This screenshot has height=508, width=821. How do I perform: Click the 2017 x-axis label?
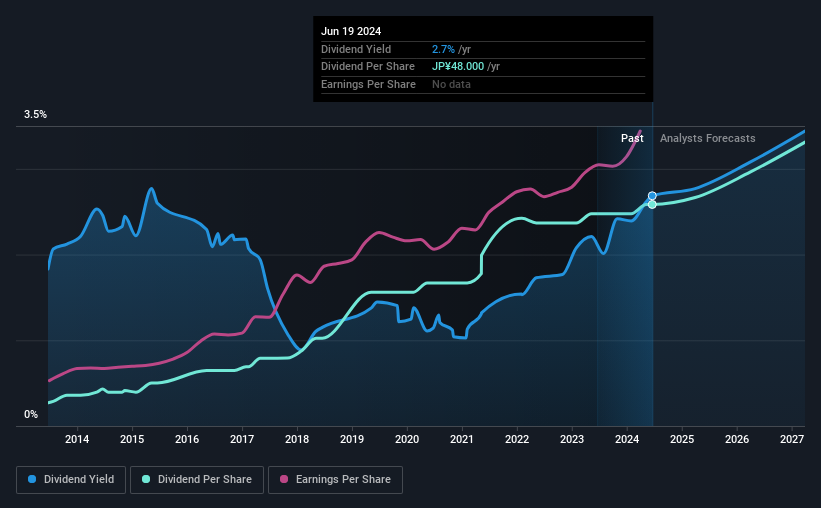point(242,439)
